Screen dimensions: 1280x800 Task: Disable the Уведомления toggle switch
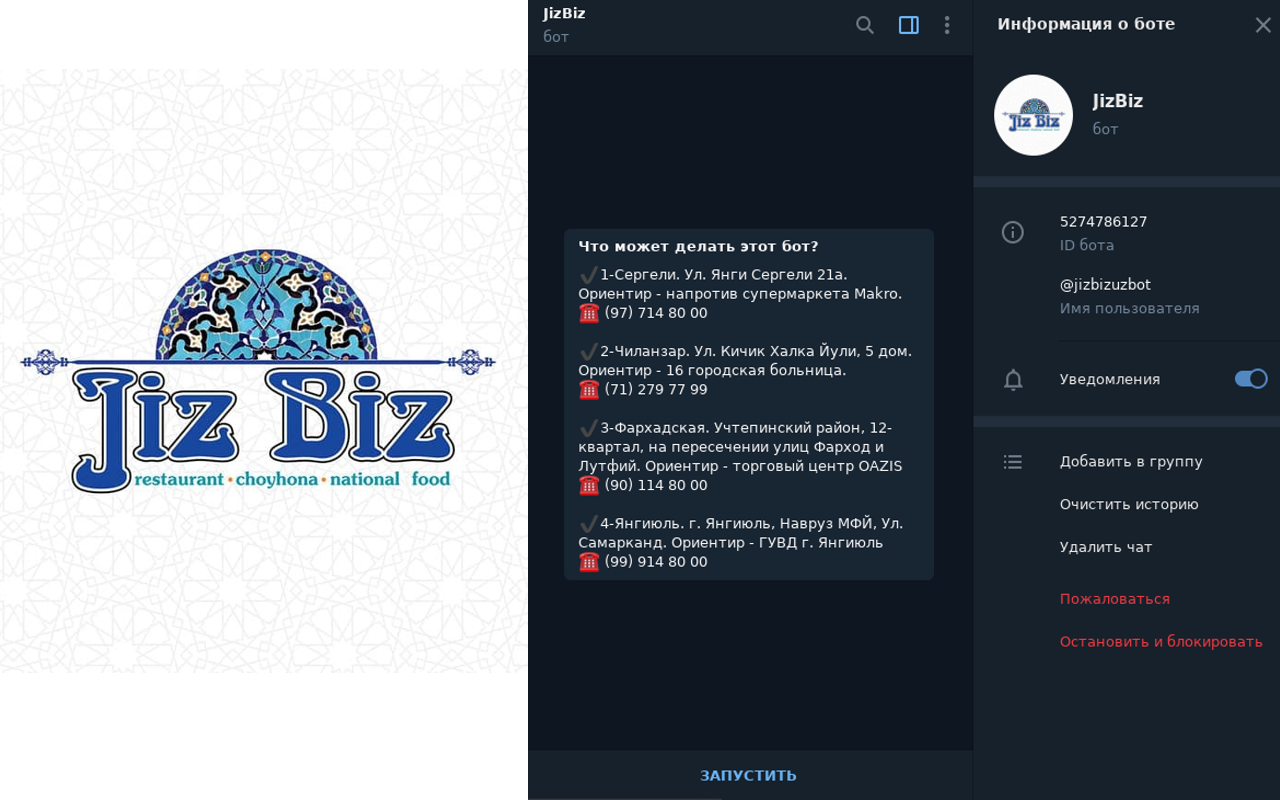[x=1251, y=379]
